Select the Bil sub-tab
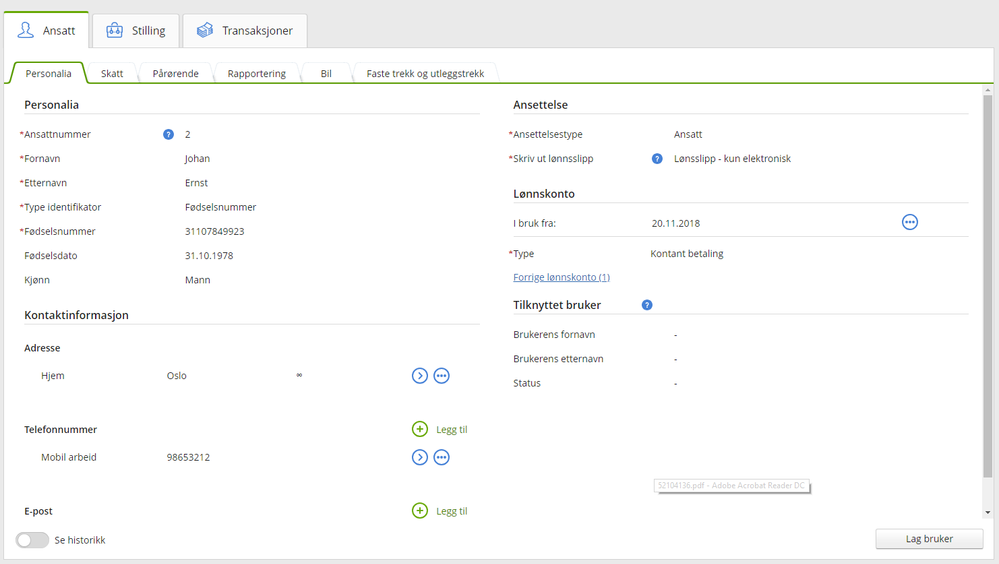Image resolution: width=999 pixels, height=564 pixels. pos(326,74)
